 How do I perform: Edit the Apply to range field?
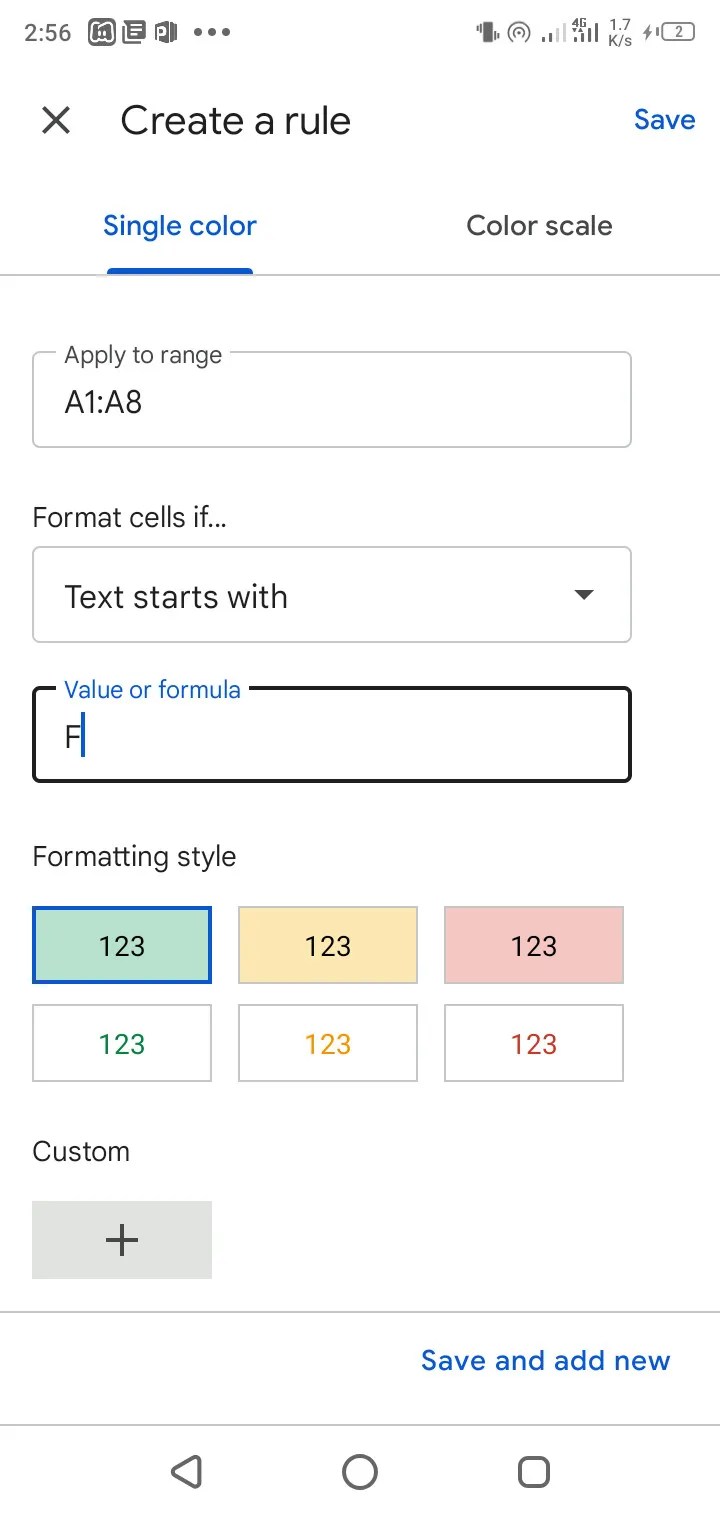pos(331,402)
